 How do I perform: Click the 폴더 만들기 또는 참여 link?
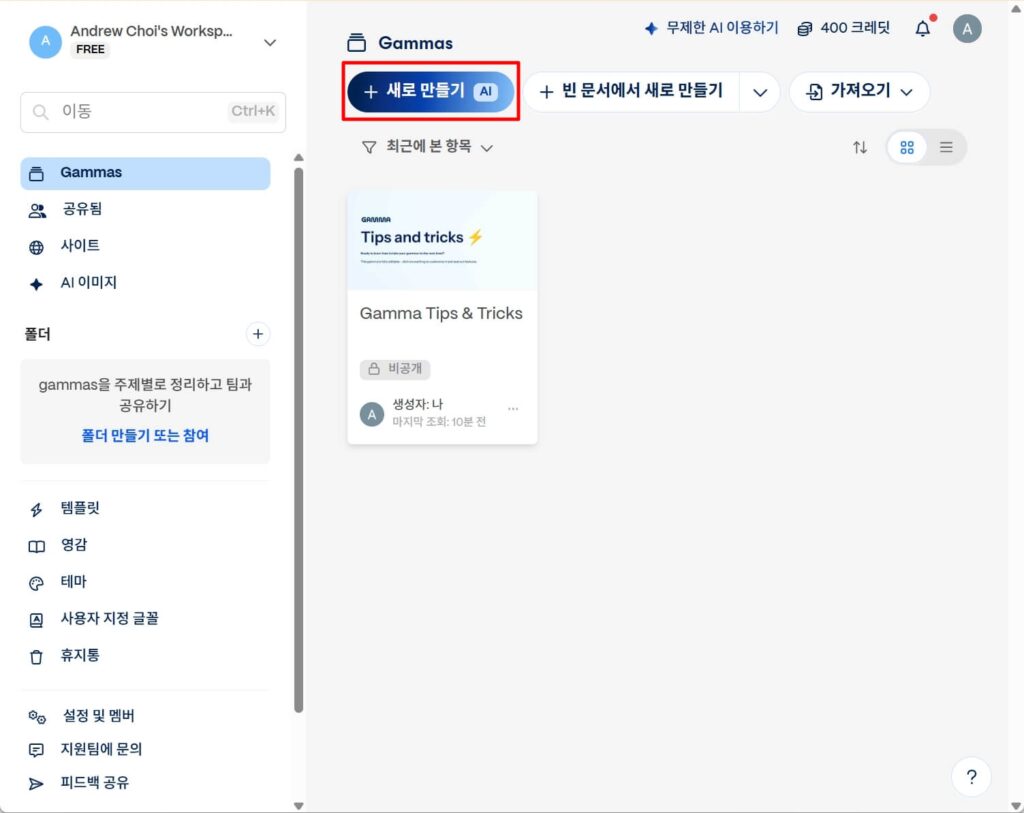point(145,436)
